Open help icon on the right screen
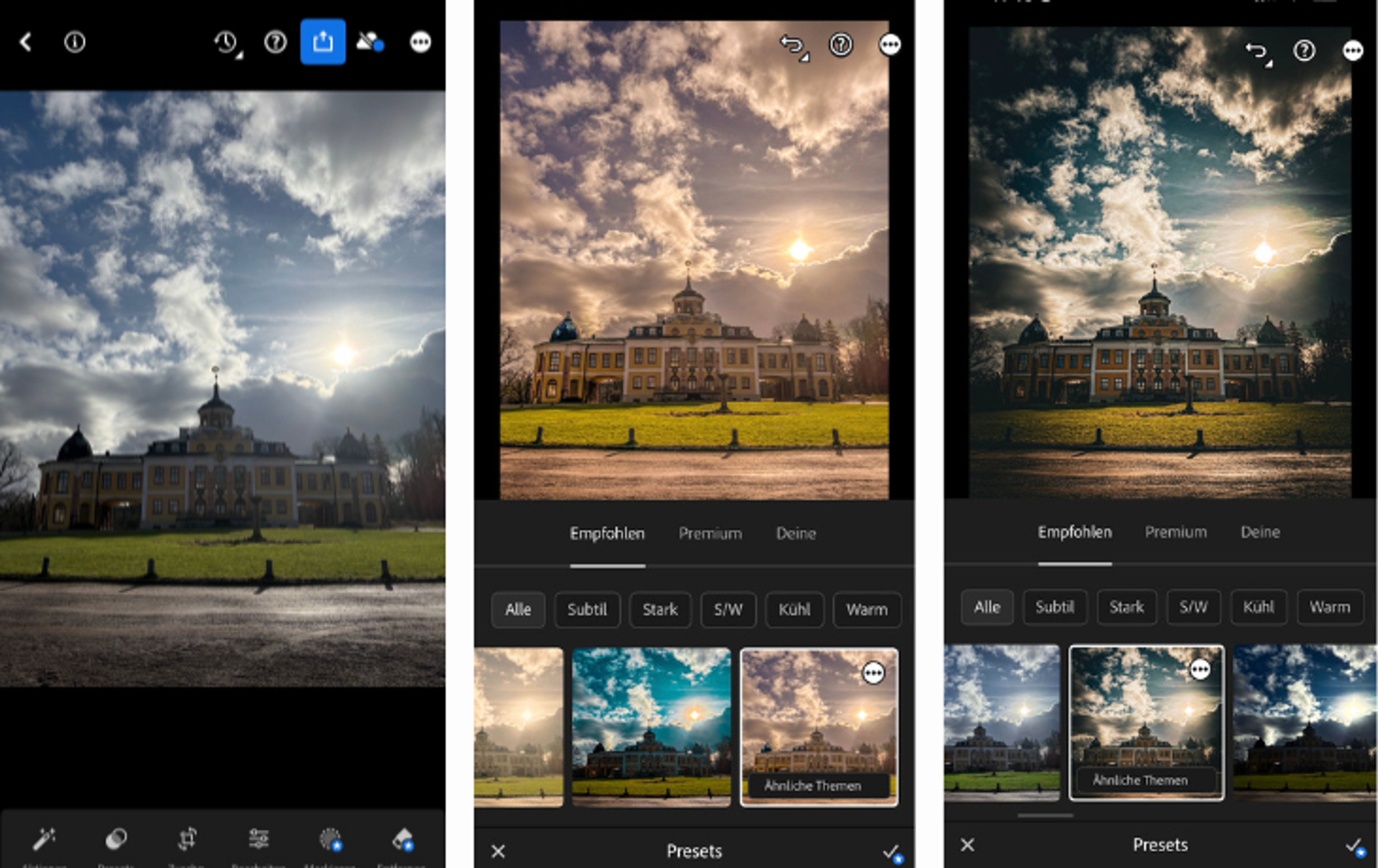The height and width of the screenshot is (868, 1378). tap(1304, 51)
